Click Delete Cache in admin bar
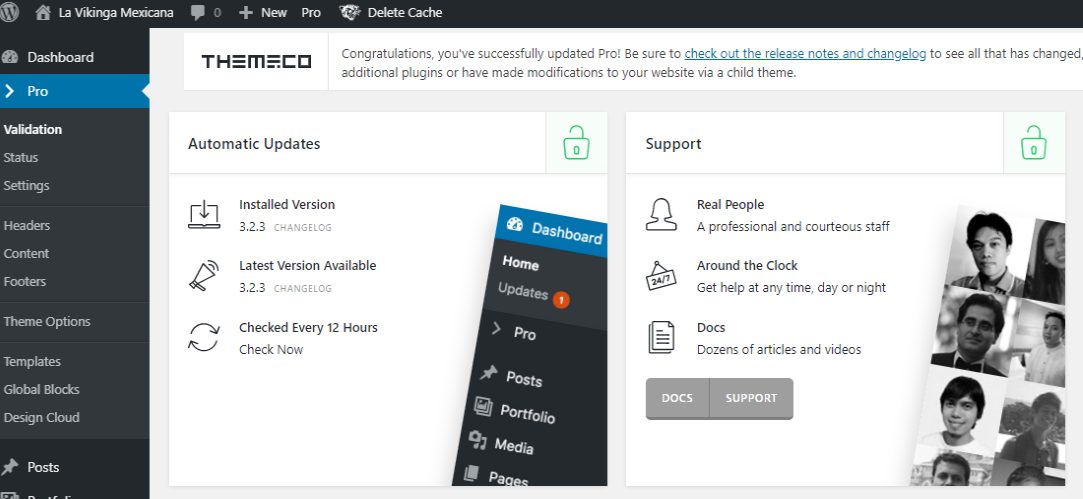 click(405, 12)
